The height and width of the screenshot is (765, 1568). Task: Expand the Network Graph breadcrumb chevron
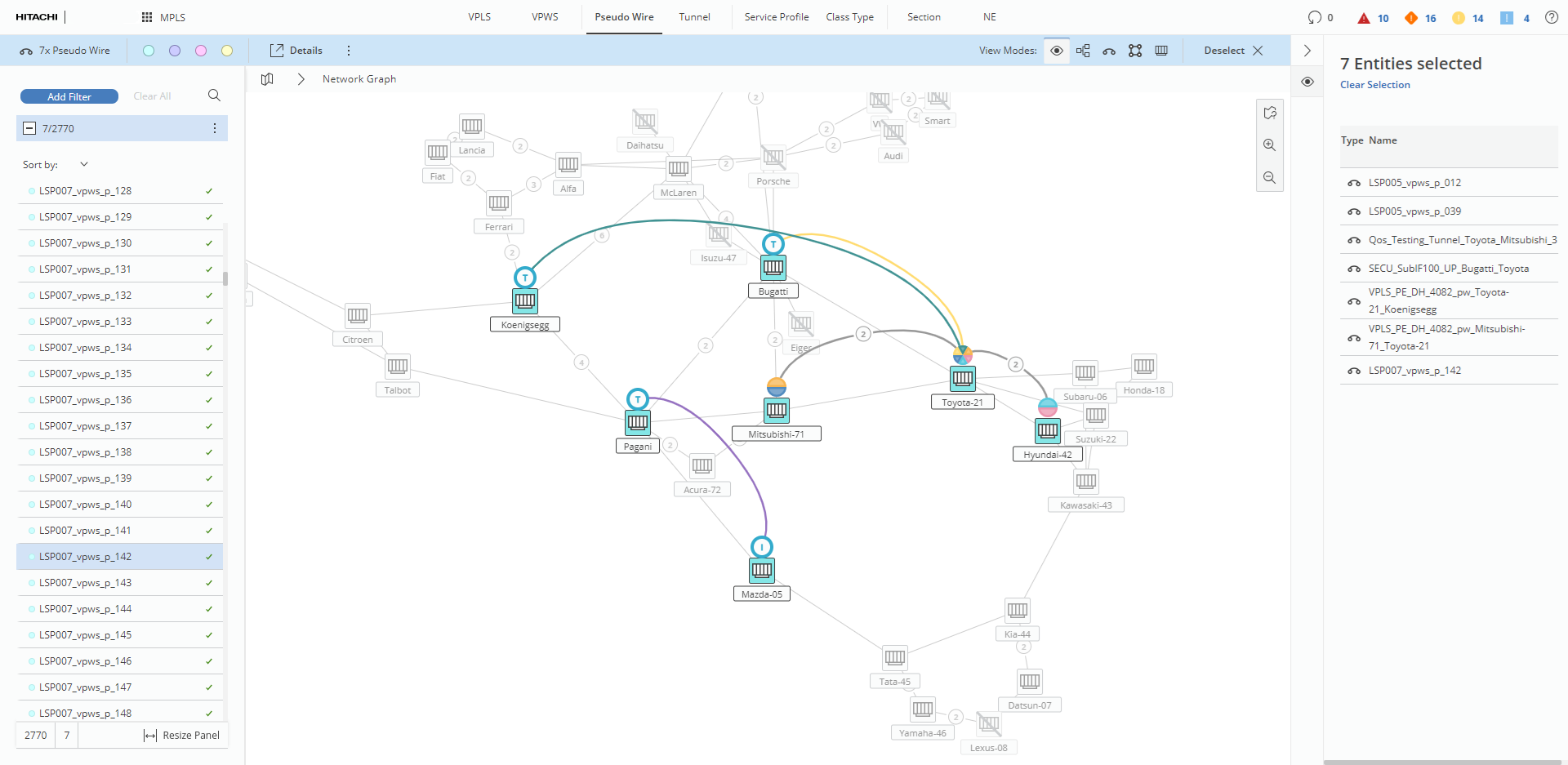[301, 79]
